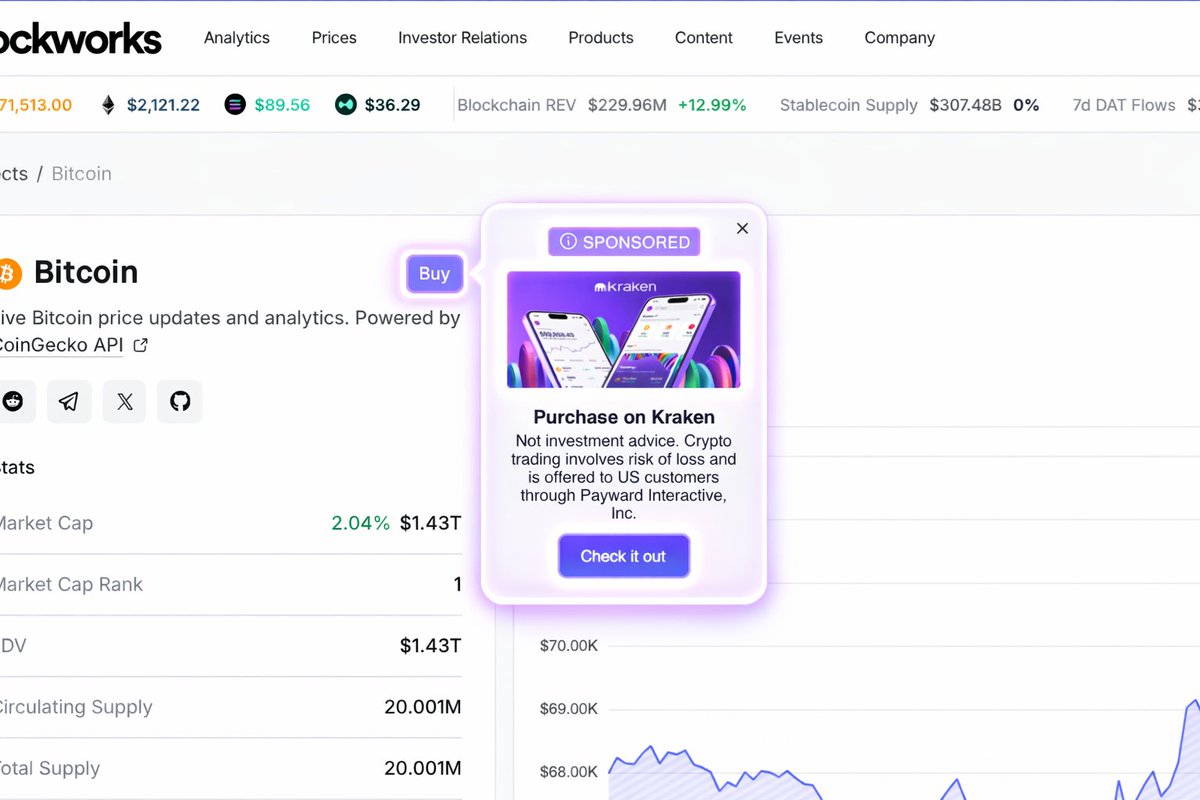Click the Blockworks logo
The width and height of the screenshot is (1200, 800).
(x=80, y=38)
